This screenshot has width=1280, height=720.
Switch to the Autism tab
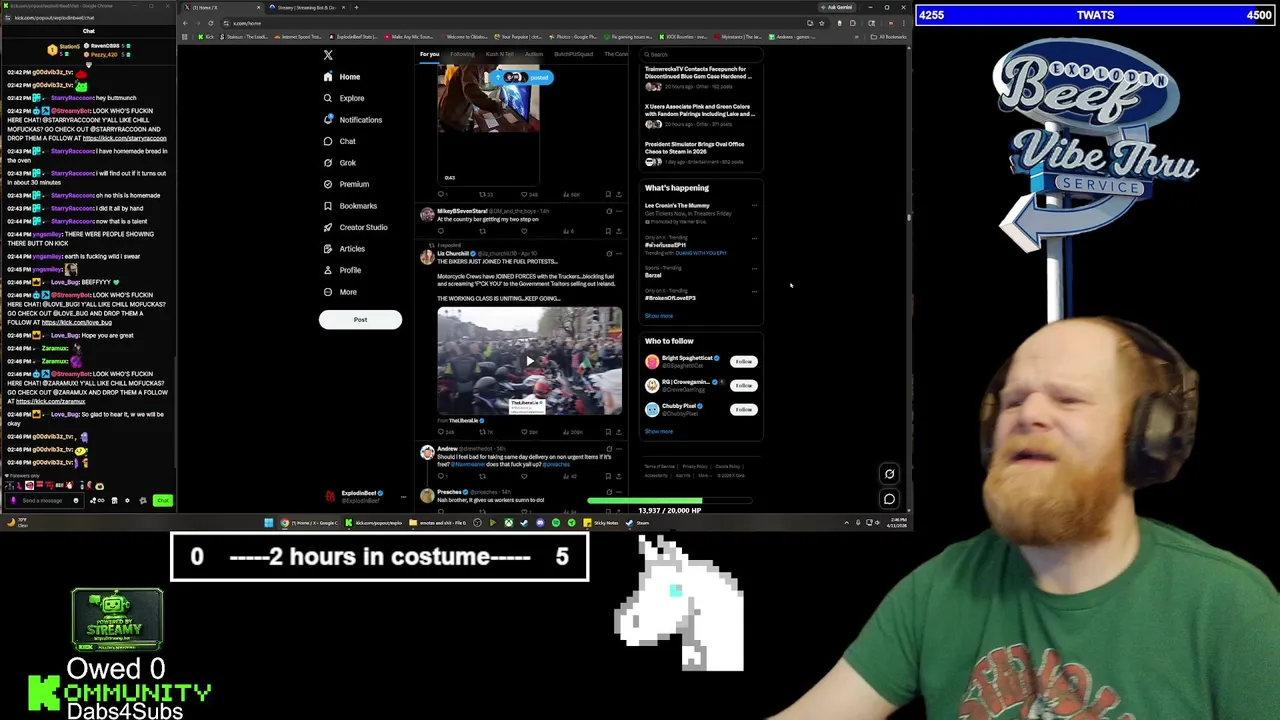coord(534,54)
